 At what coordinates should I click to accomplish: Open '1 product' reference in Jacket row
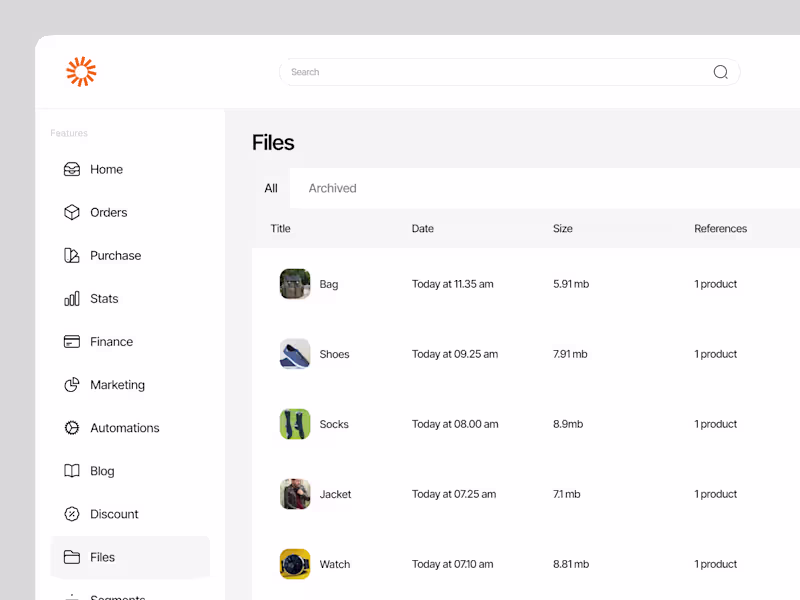716,494
